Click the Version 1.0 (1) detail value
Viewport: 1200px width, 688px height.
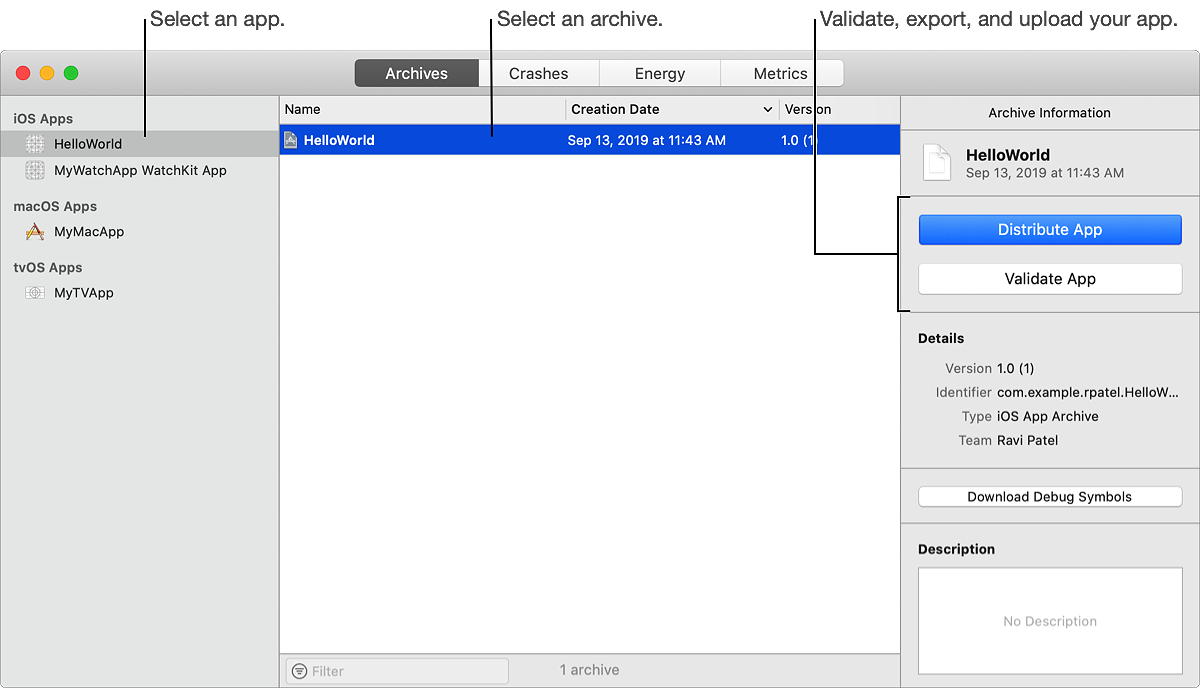click(x=1016, y=369)
